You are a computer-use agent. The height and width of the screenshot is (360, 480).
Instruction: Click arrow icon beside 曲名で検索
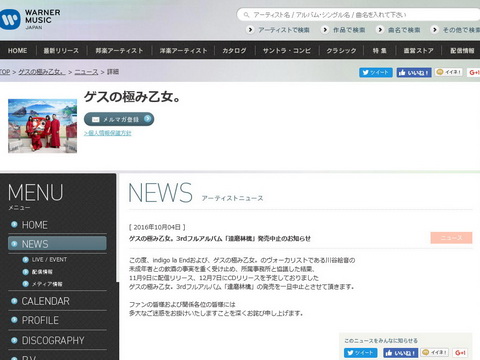tap(380, 30)
